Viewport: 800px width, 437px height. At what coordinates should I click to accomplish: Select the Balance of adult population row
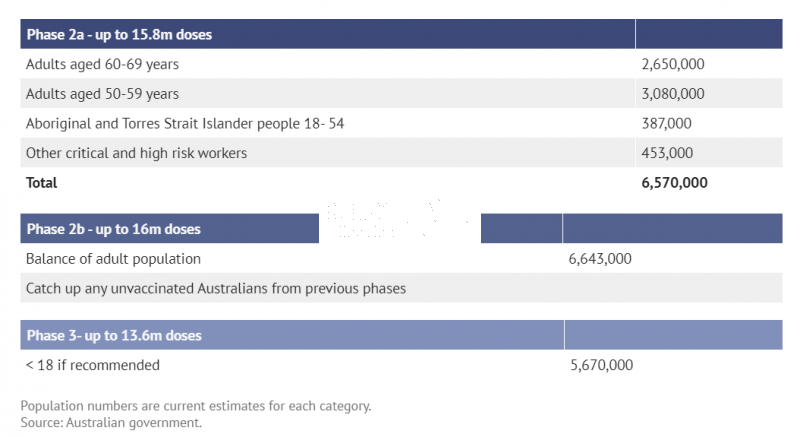coord(401,259)
